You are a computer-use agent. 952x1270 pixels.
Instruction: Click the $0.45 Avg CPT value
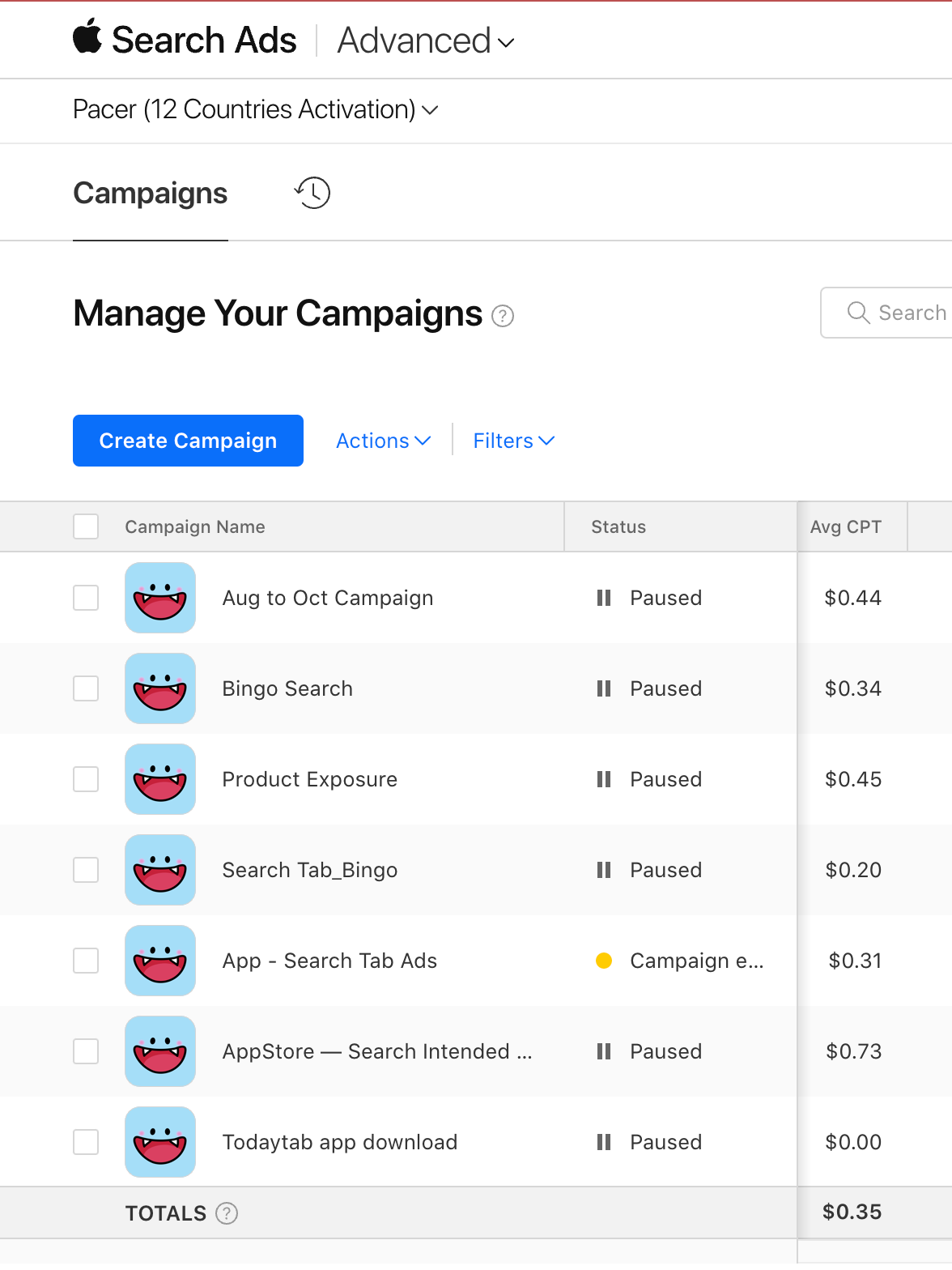tap(853, 779)
